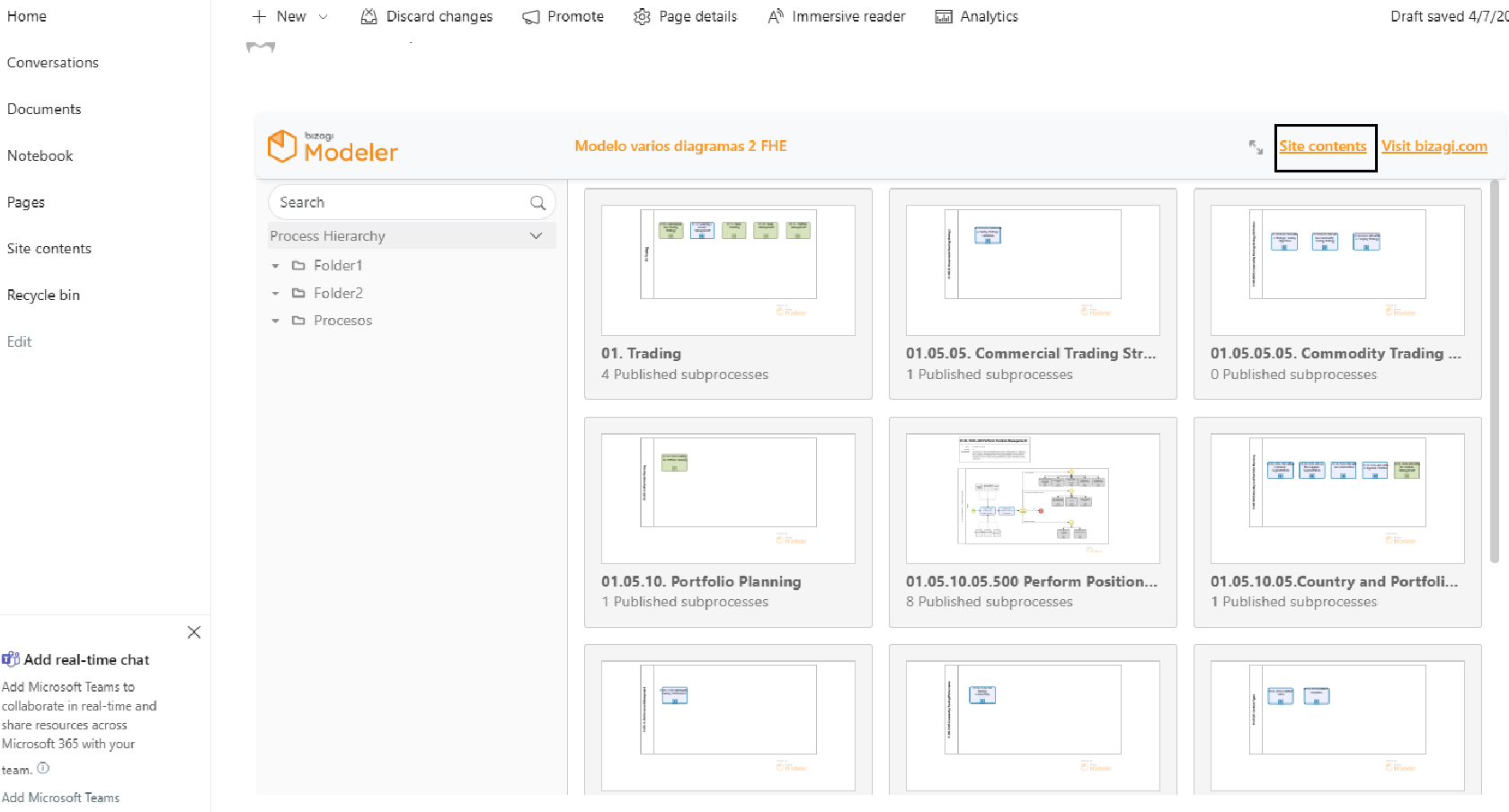Click the '01. Trading' title text

[641, 354]
